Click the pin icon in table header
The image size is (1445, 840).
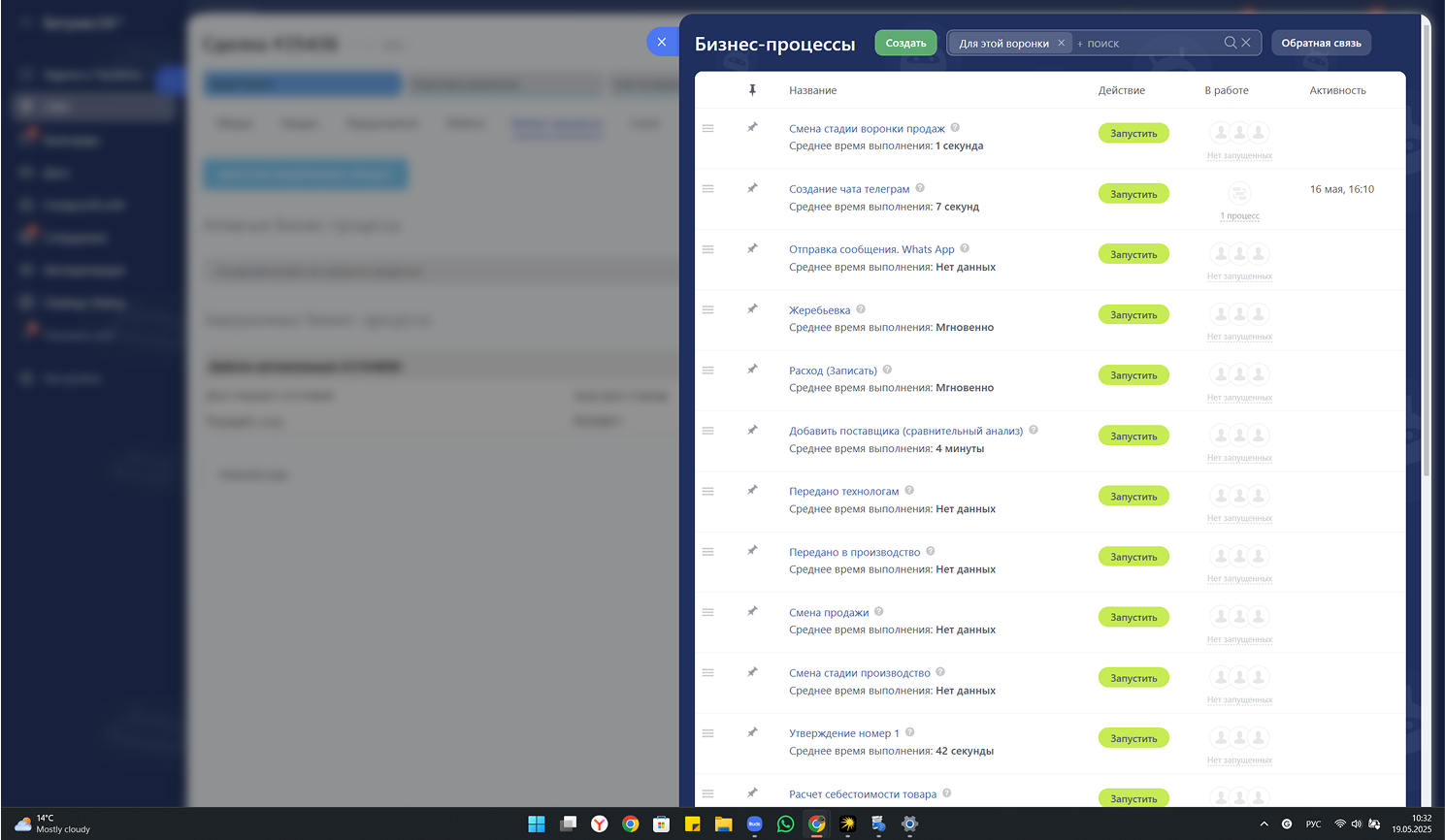[752, 90]
